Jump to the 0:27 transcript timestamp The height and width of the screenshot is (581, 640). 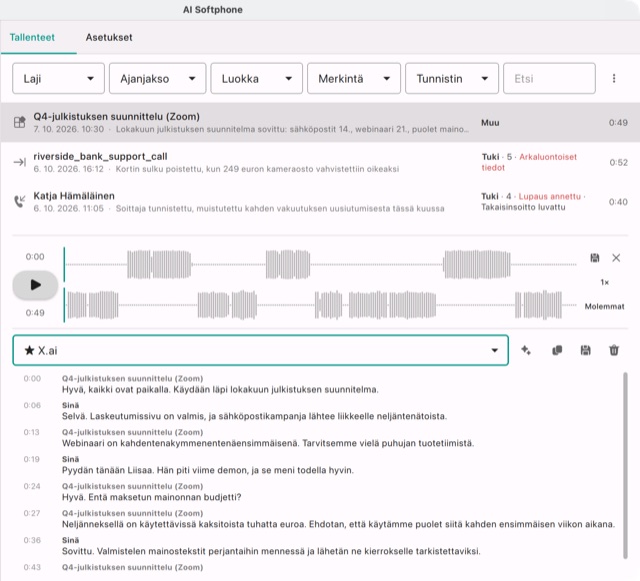click(32, 513)
